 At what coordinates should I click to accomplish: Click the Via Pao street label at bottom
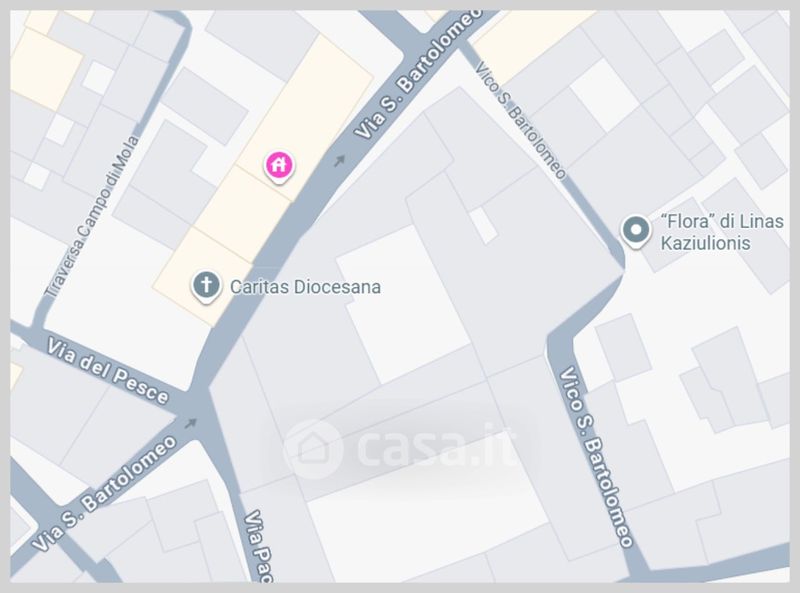258,547
